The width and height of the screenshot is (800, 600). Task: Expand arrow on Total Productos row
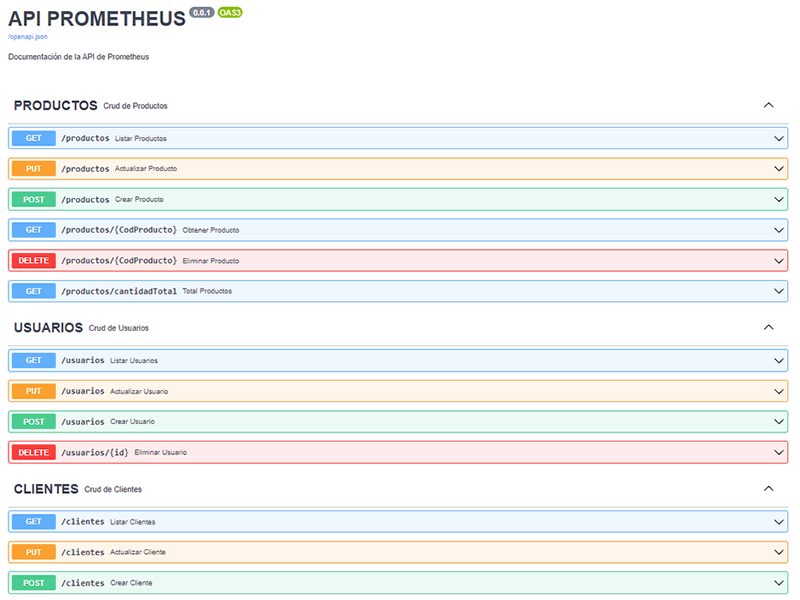pyautogui.click(x=779, y=291)
